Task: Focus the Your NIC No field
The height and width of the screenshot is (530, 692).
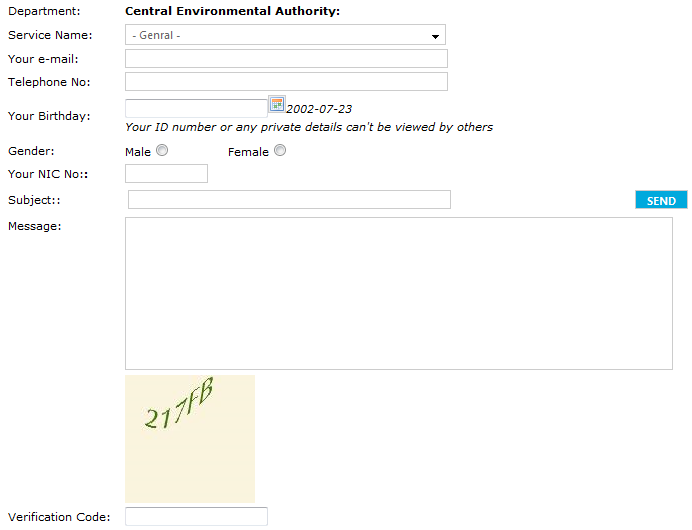Action: pos(166,173)
